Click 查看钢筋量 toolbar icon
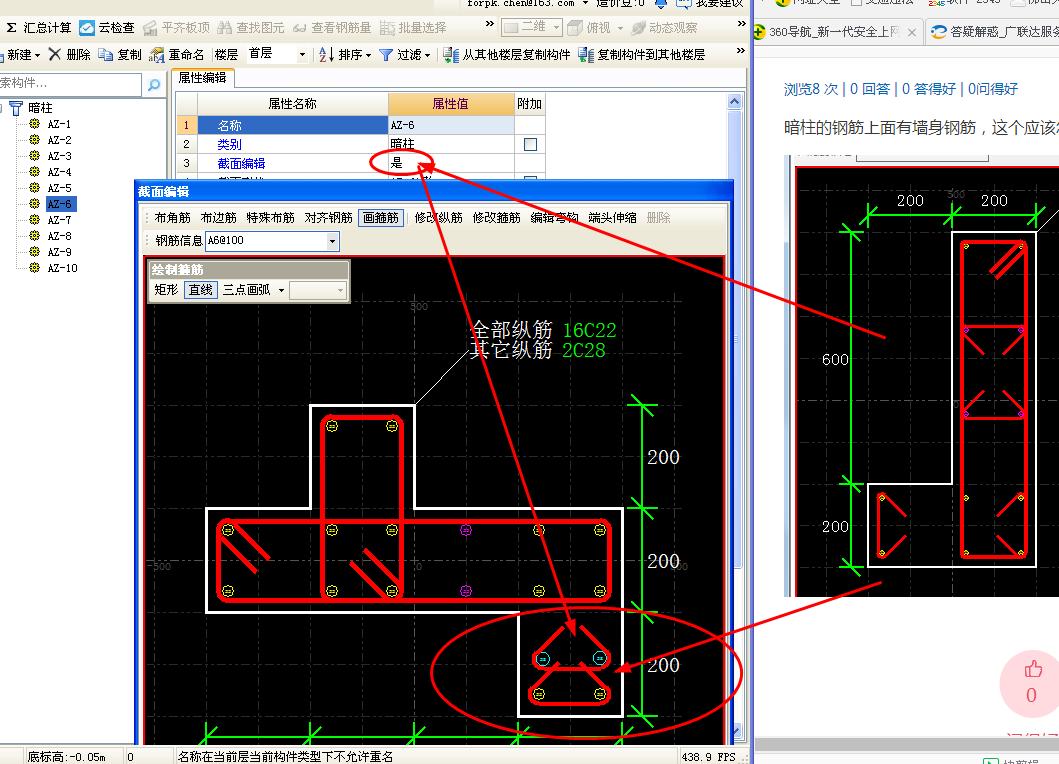 (299, 28)
